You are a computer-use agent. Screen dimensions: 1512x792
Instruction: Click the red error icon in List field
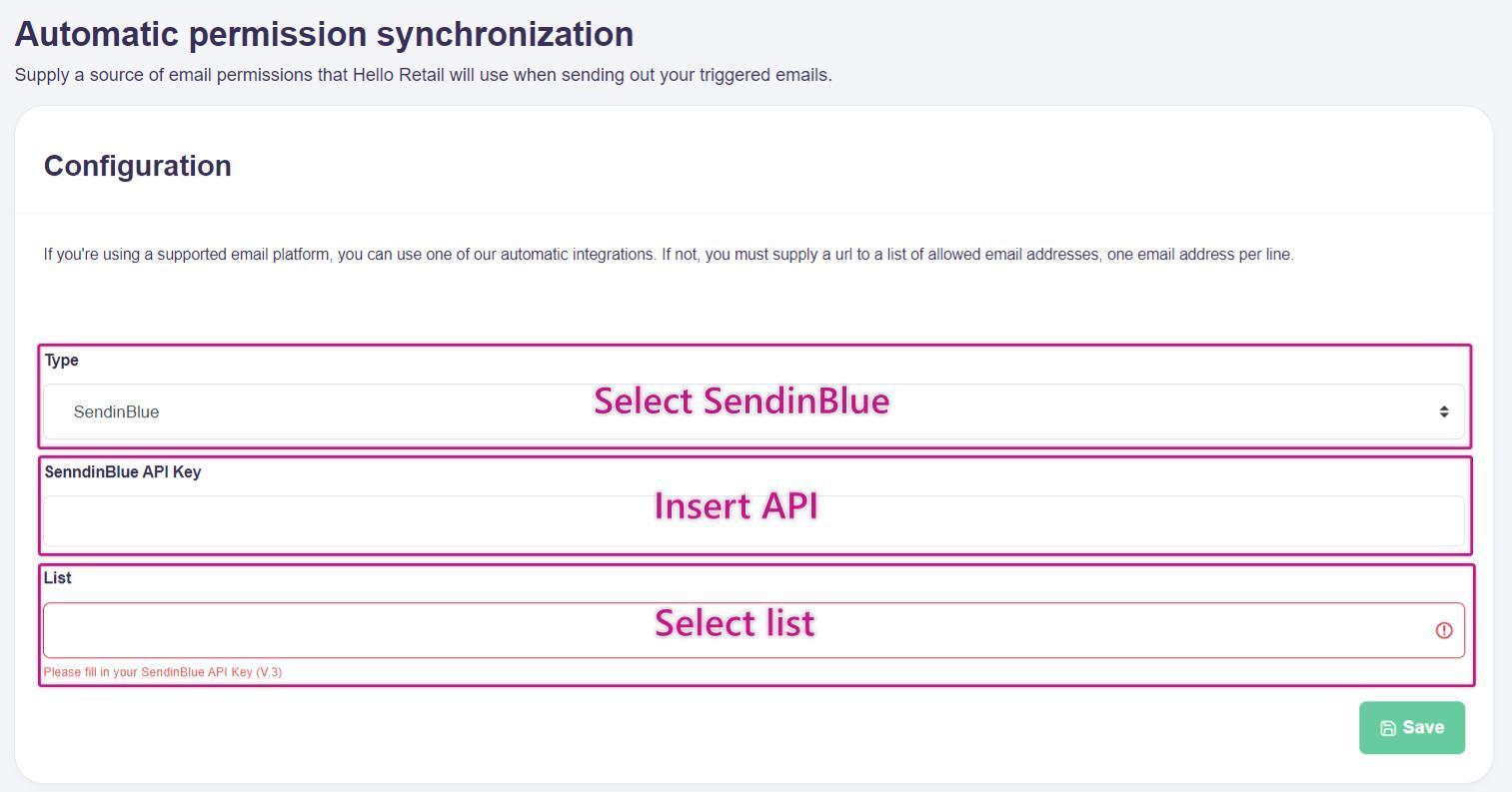1443,630
